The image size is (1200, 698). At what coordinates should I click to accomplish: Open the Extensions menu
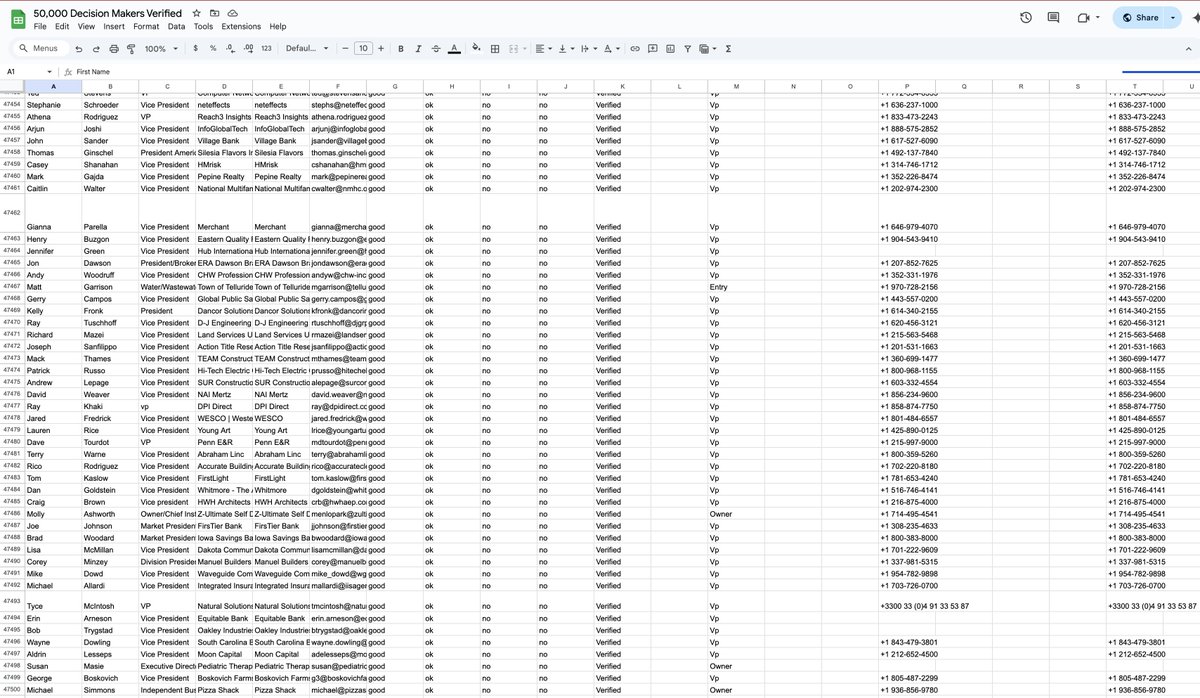click(241, 26)
